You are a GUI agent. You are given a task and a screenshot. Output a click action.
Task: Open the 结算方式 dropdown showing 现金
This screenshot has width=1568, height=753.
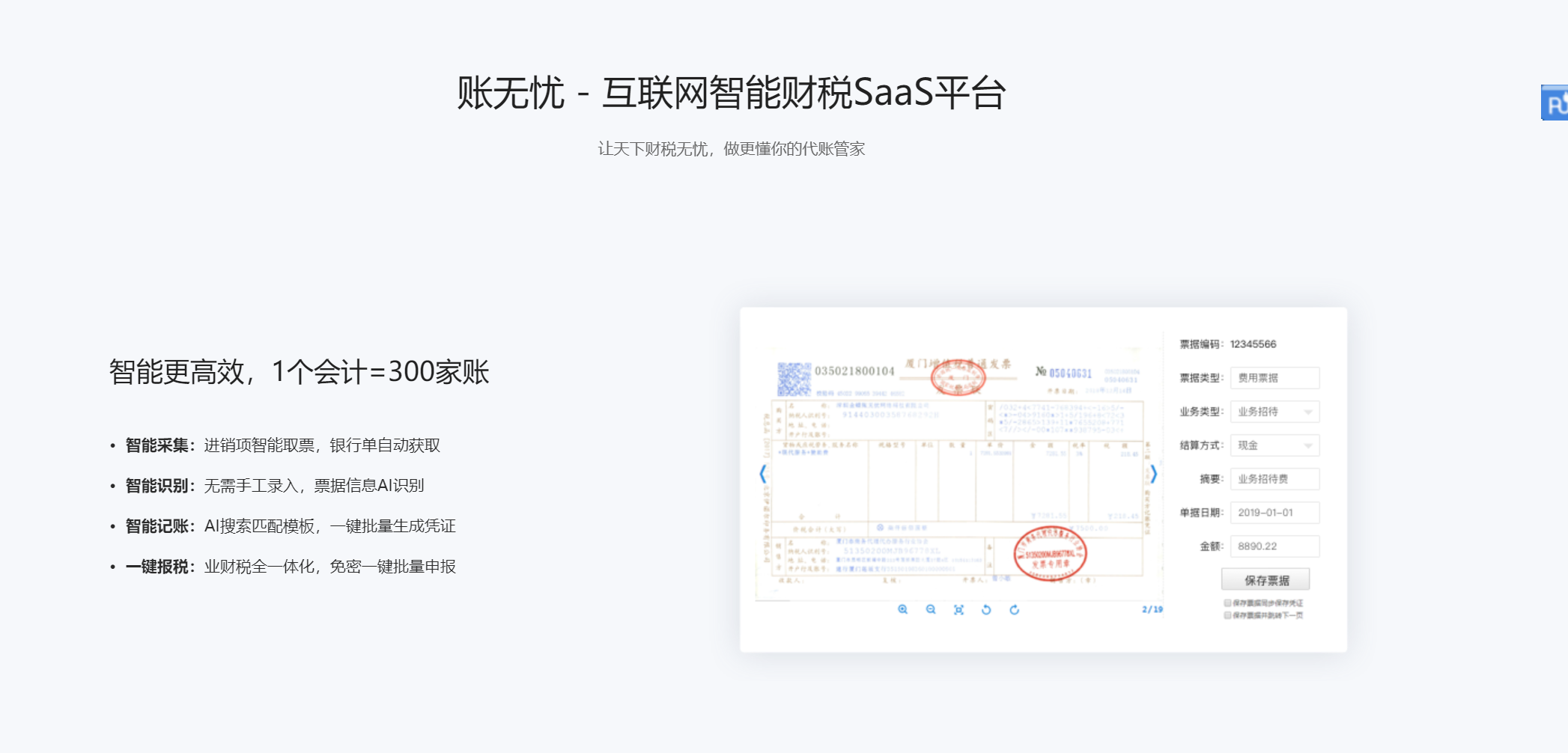pyautogui.click(x=1274, y=445)
